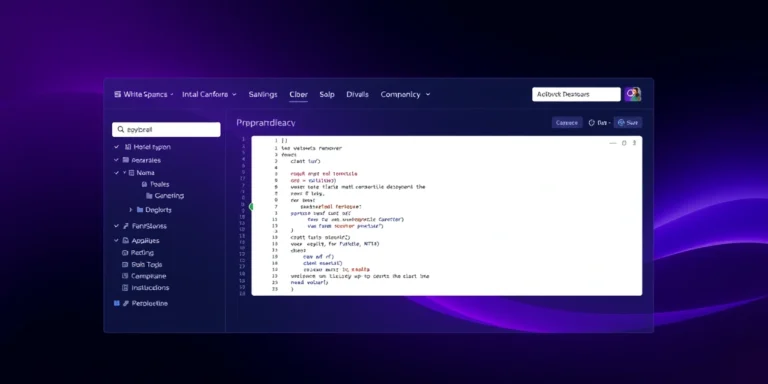Click the Compltane item icon
Screen dimensions: 768x384
[125, 276]
